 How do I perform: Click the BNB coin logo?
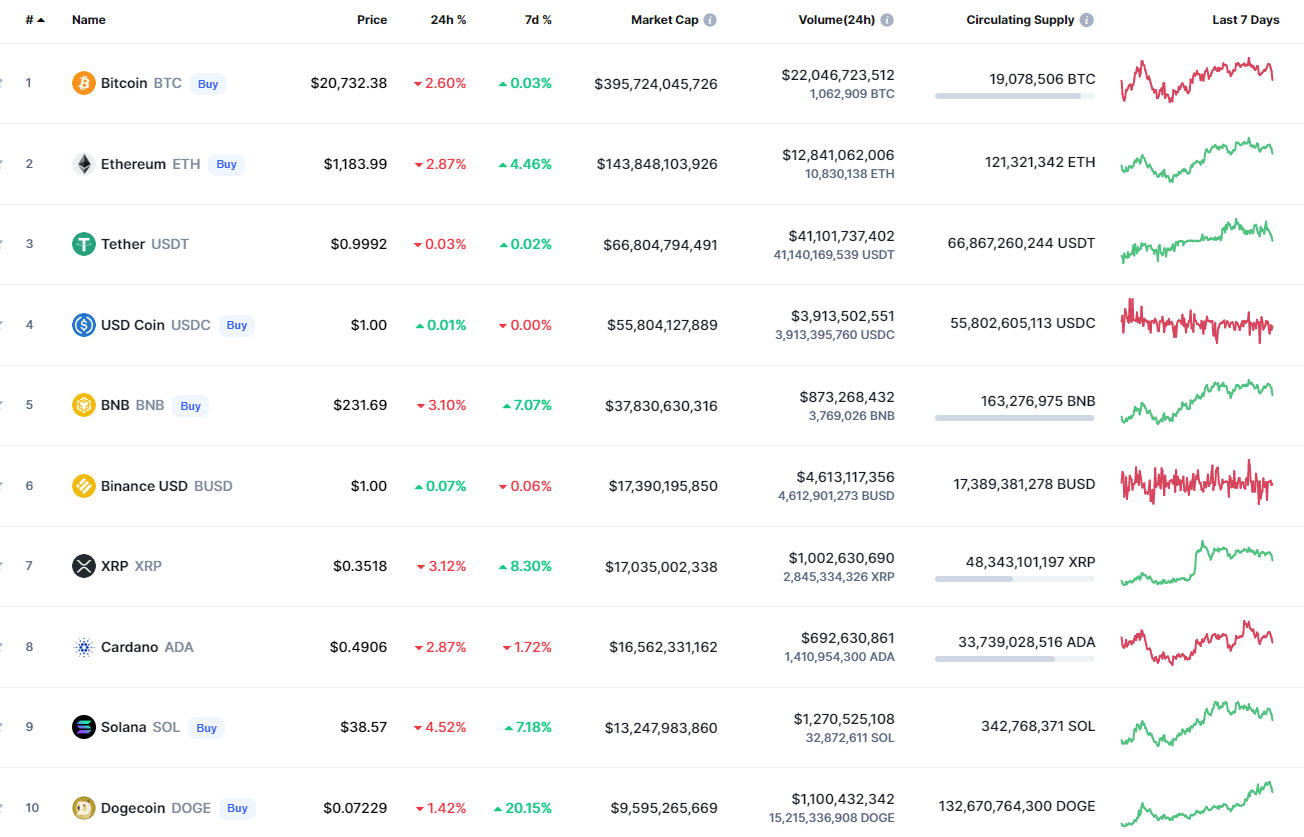pos(84,405)
